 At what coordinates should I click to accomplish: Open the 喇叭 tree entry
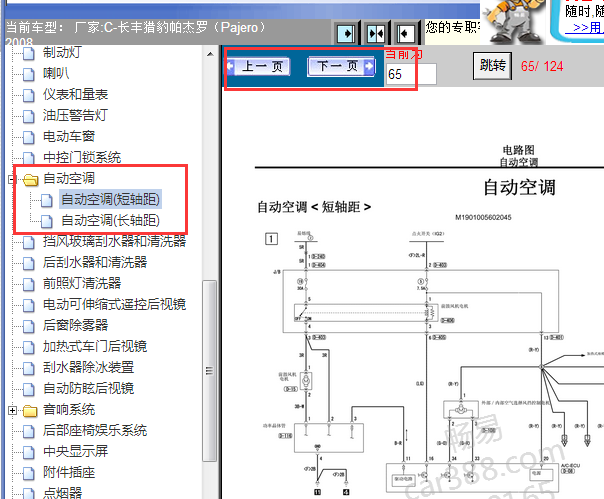tap(56, 73)
